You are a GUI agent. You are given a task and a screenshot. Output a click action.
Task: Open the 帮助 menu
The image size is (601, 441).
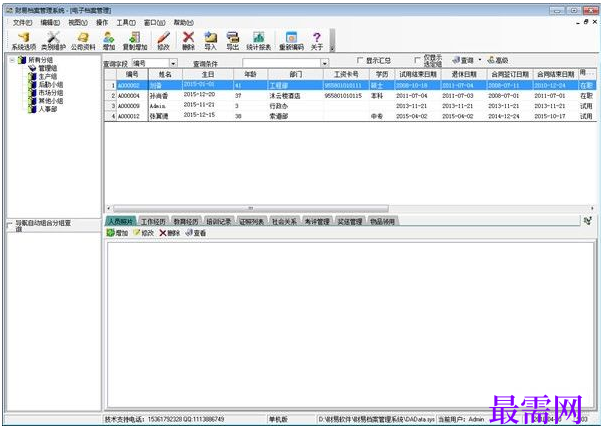point(184,23)
